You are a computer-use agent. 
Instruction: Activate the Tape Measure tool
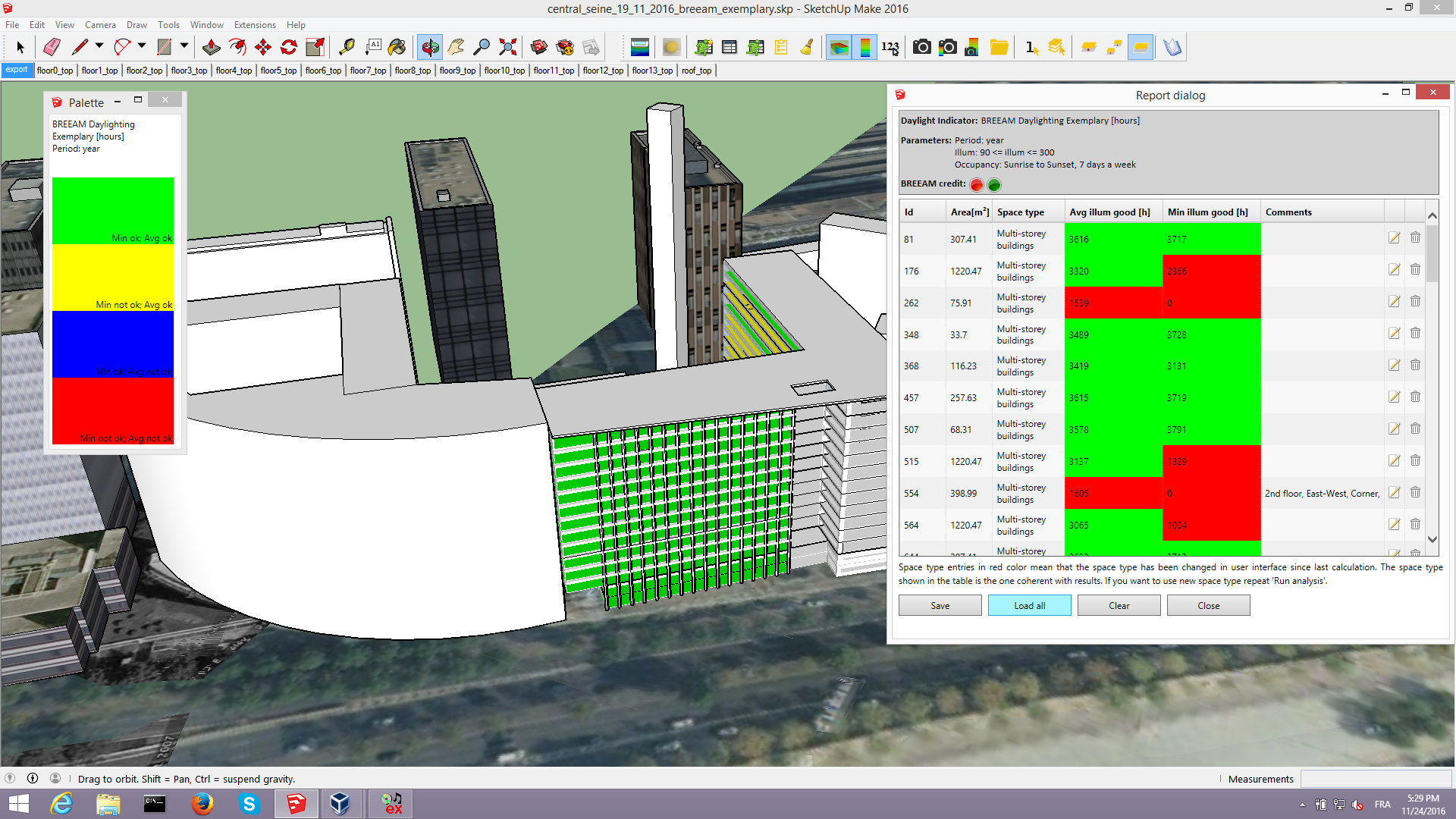tap(347, 47)
